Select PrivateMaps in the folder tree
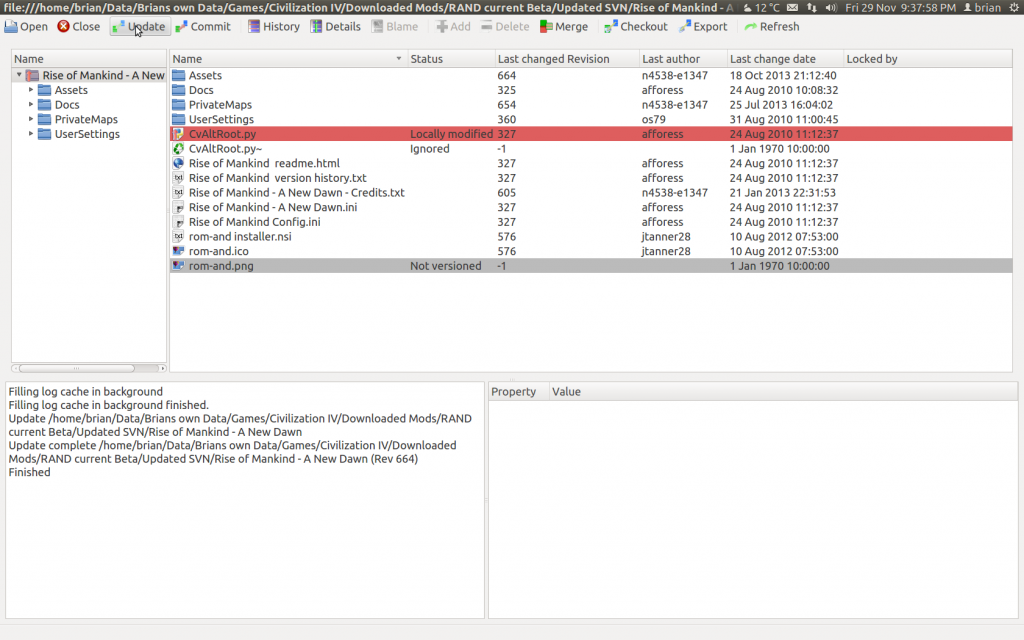Viewport: 1024px width, 640px height. (x=86, y=120)
